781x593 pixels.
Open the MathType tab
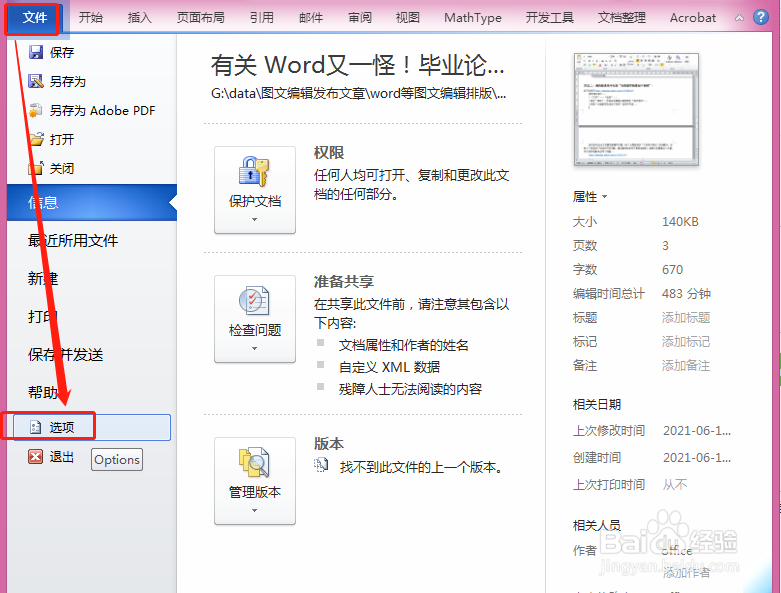pos(473,18)
